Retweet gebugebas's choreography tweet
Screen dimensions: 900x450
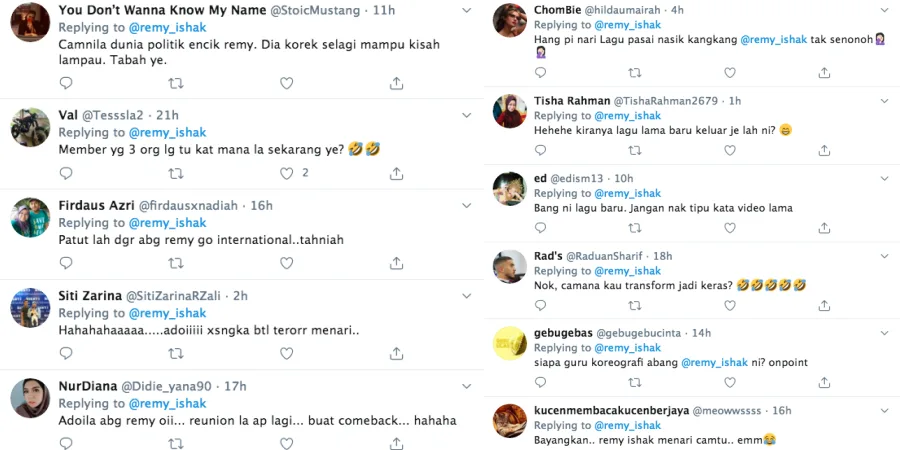[x=634, y=385]
